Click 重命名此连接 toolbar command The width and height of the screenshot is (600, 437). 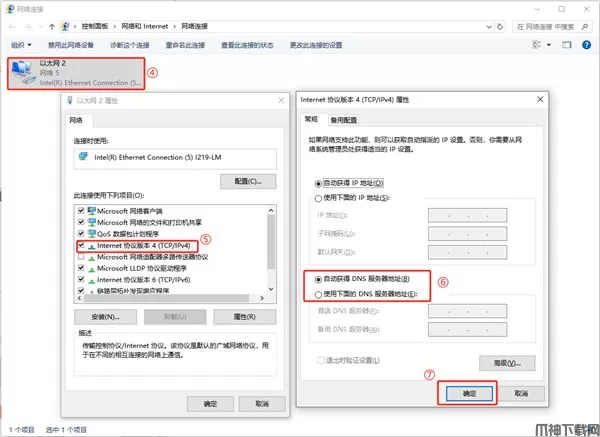pos(185,45)
